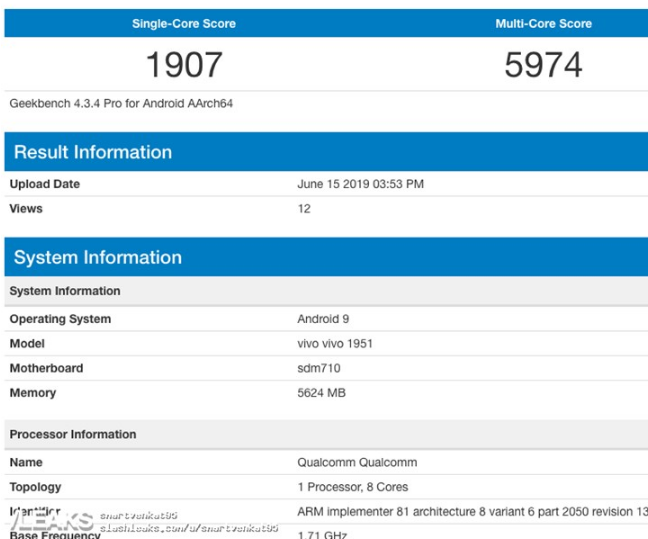Click the Memory label
The image size is (648, 539).
[x=33, y=393]
